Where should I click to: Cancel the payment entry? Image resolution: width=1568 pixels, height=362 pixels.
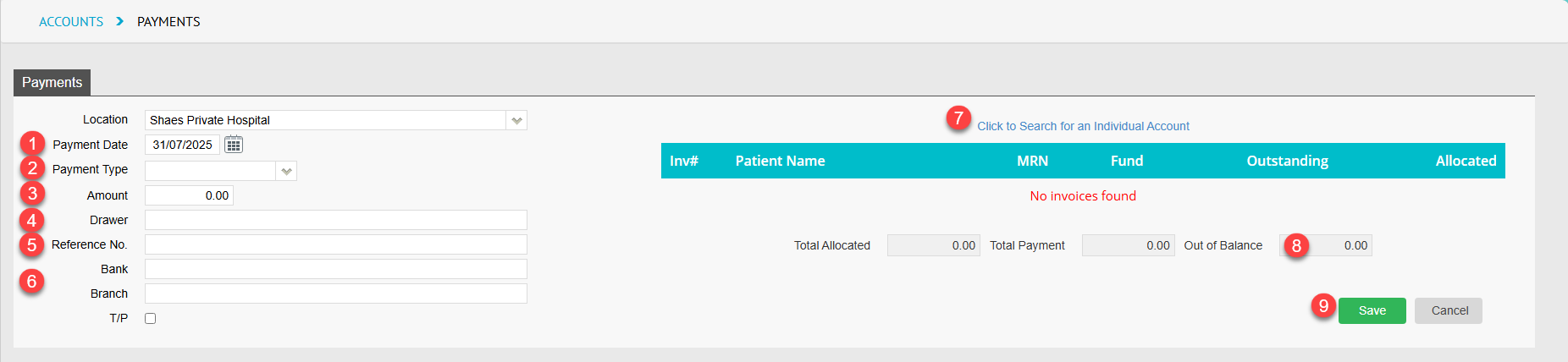point(1449,310)
